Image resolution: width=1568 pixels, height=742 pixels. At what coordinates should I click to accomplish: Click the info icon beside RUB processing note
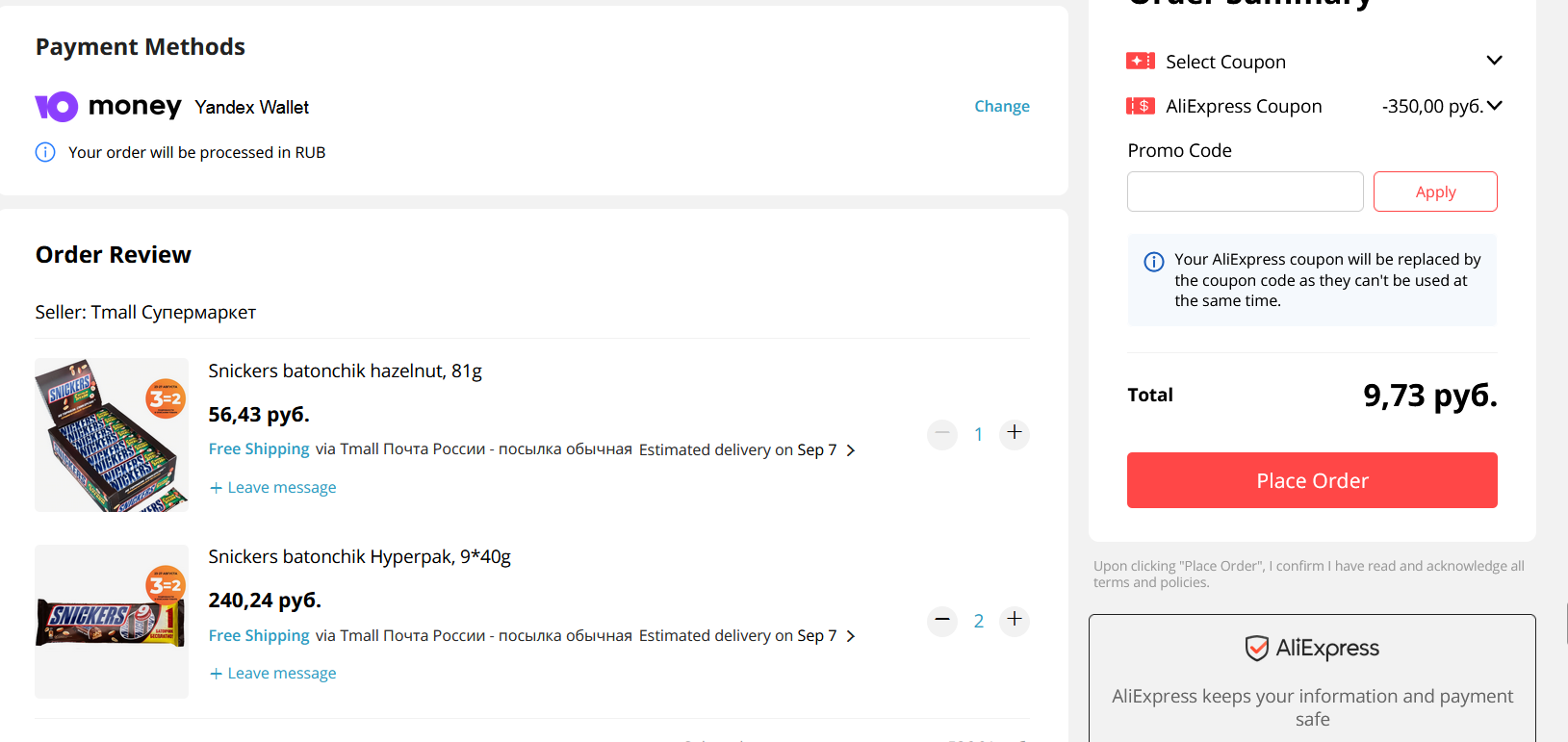[x=45, y=152]
